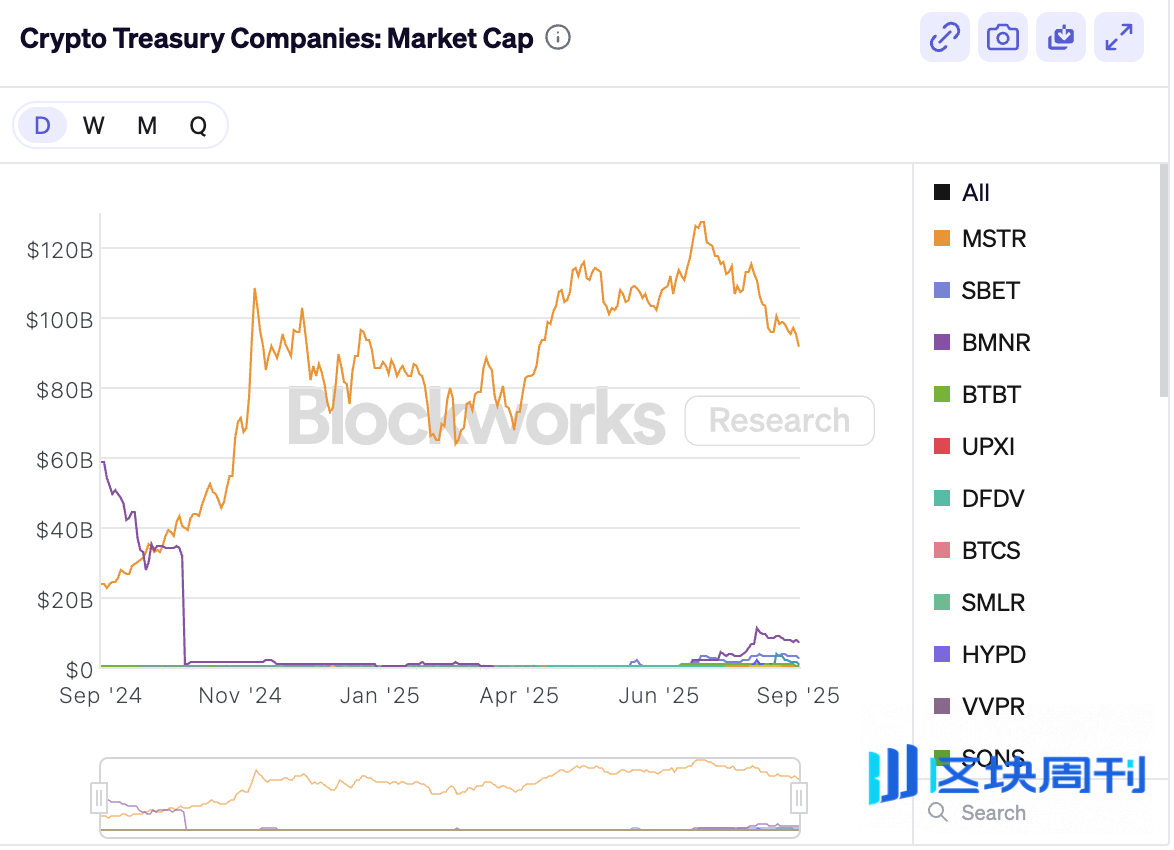Click the $60B y-axis label

pos(64,460)
